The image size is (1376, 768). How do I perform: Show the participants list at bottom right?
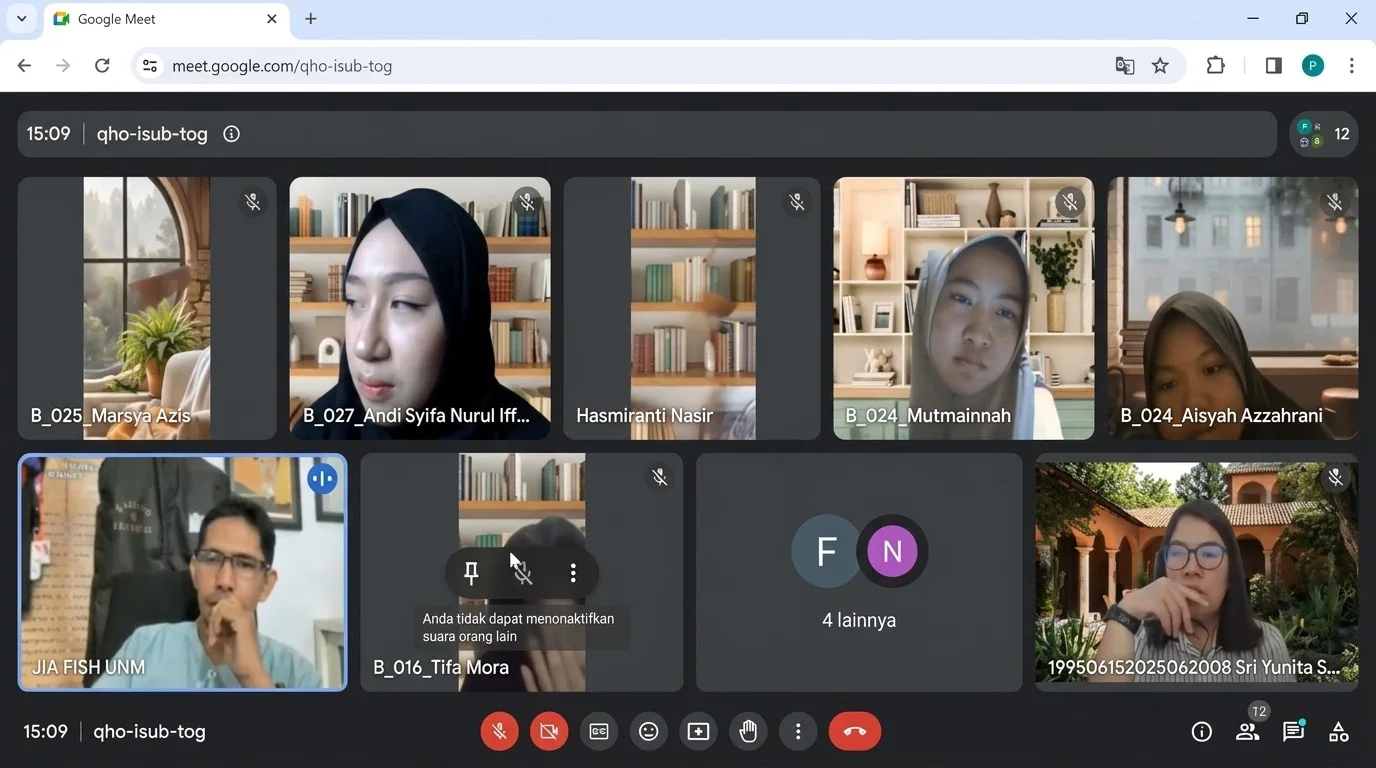click(x=1247, y=732)
